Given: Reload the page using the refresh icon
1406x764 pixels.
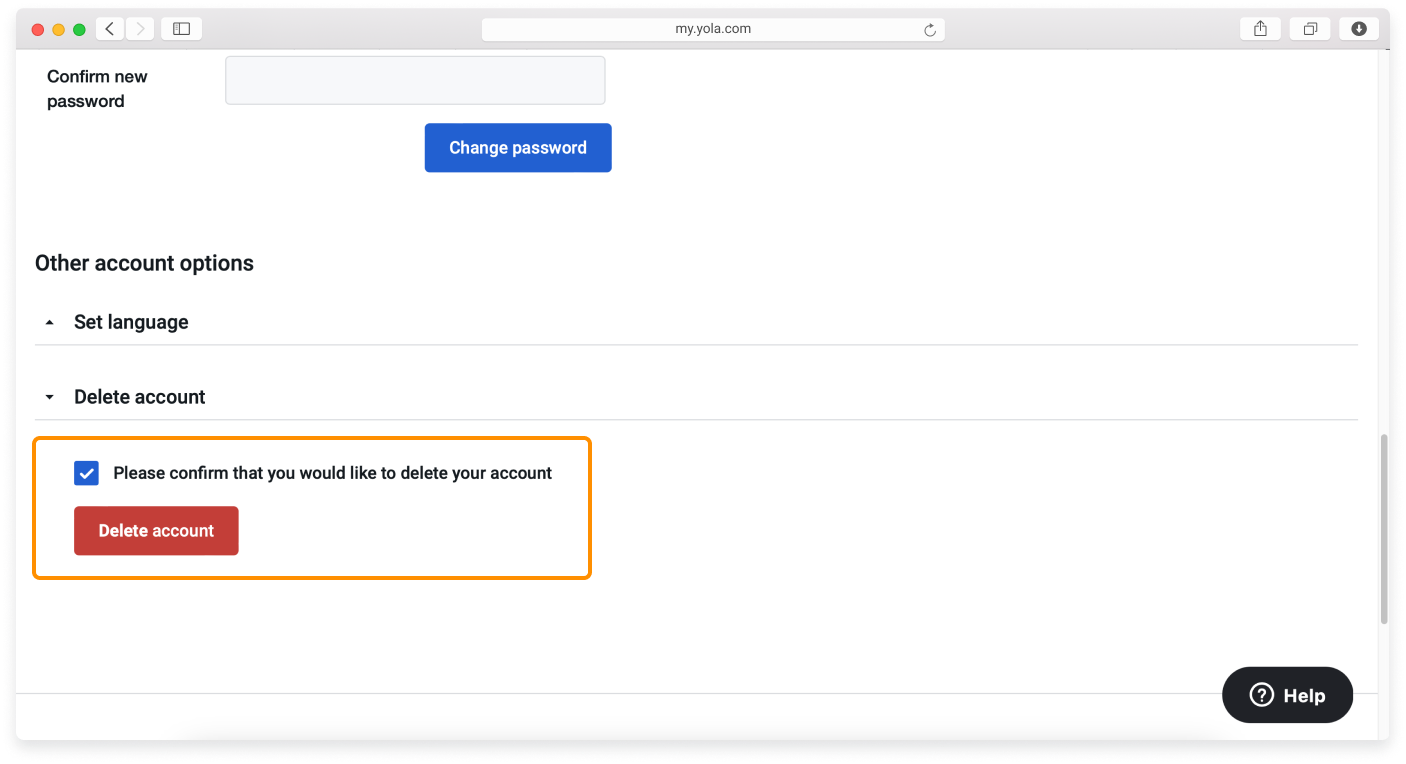Looking at the screenshot, I should click(929, 30).
